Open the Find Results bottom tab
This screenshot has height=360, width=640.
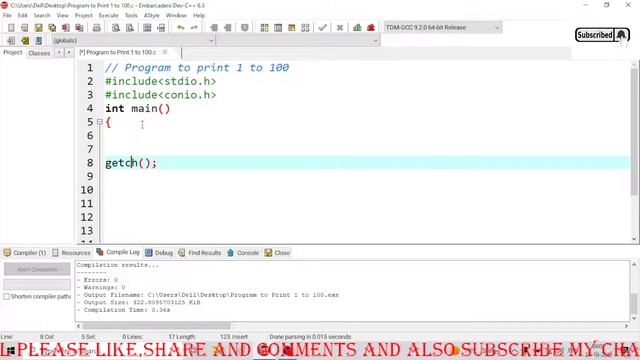pyautogui.click(x=200, y=253)
